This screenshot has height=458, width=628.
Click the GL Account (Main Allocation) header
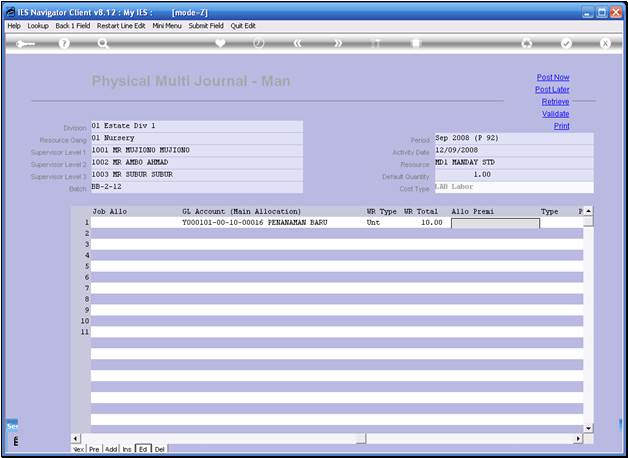pyautogui.click(x=242, y=211)
